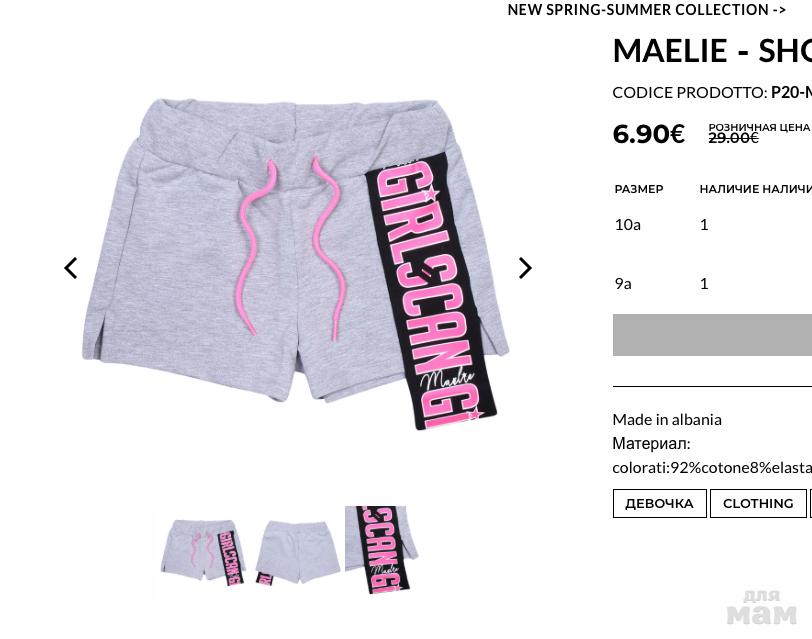Select size 10a row
Image resolution: width=812 pixels, height=639 pixels.
[x=712, y=224]
